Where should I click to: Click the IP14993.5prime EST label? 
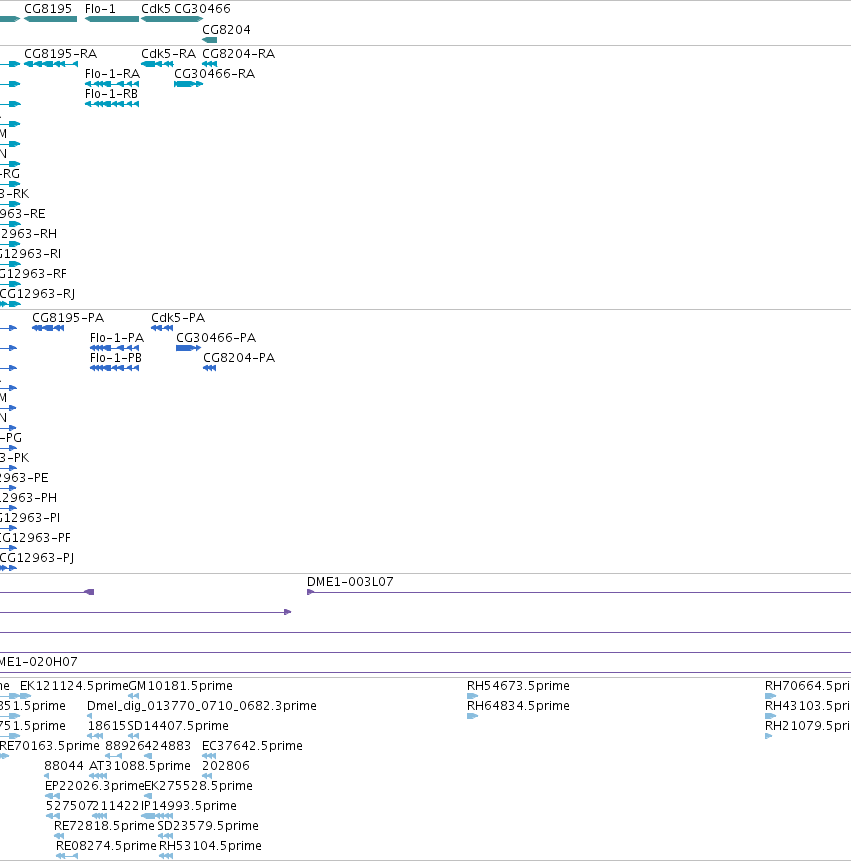[x=189, y=806]
